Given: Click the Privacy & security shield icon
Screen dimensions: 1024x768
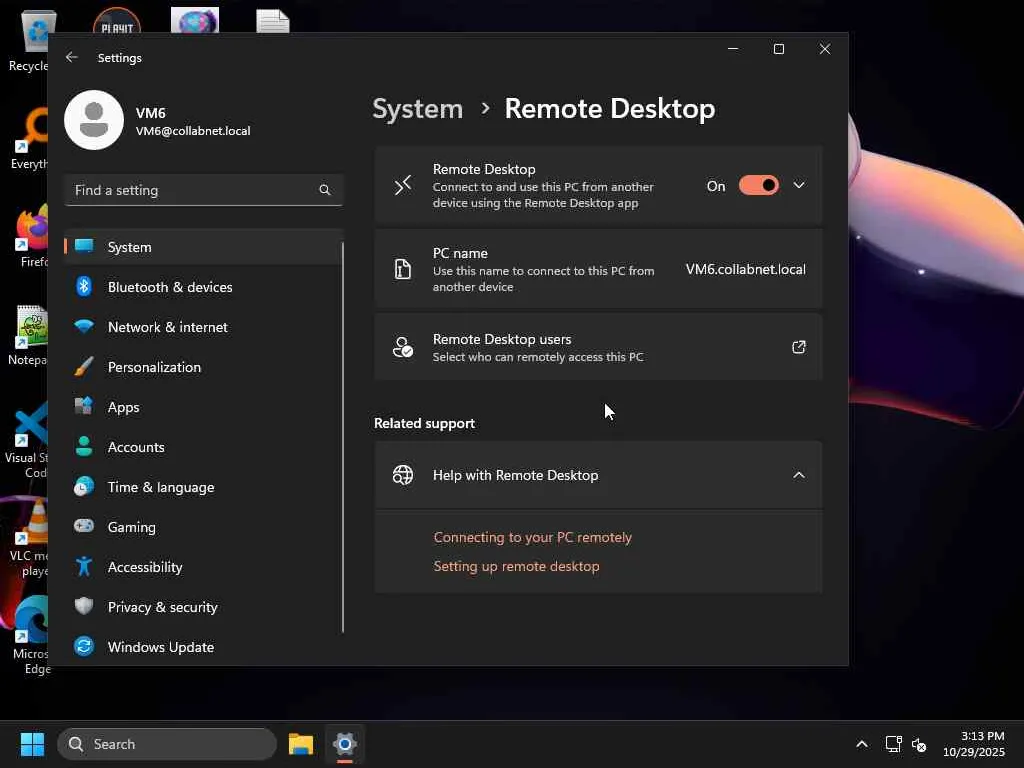Looking at the screenshot, I should (x=85, y=607).
